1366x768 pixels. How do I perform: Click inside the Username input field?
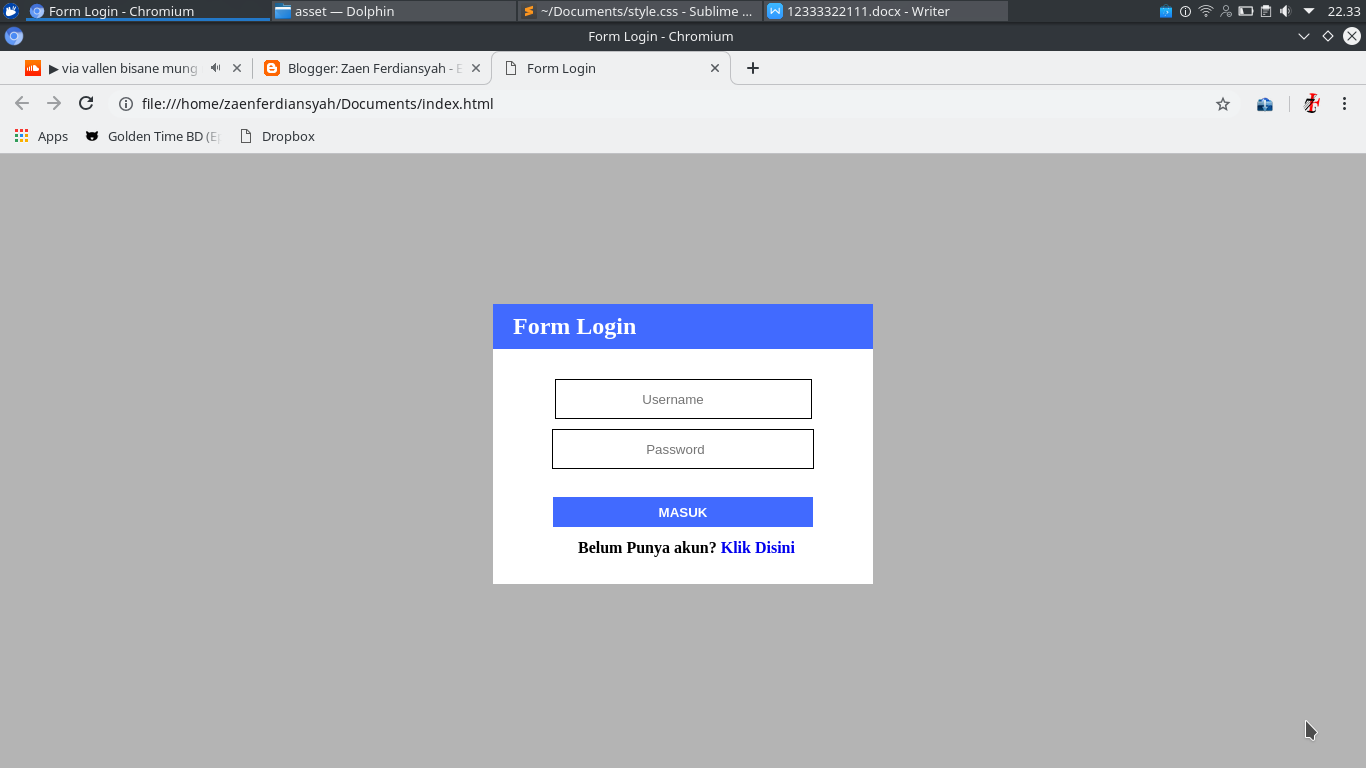point(683,399)
